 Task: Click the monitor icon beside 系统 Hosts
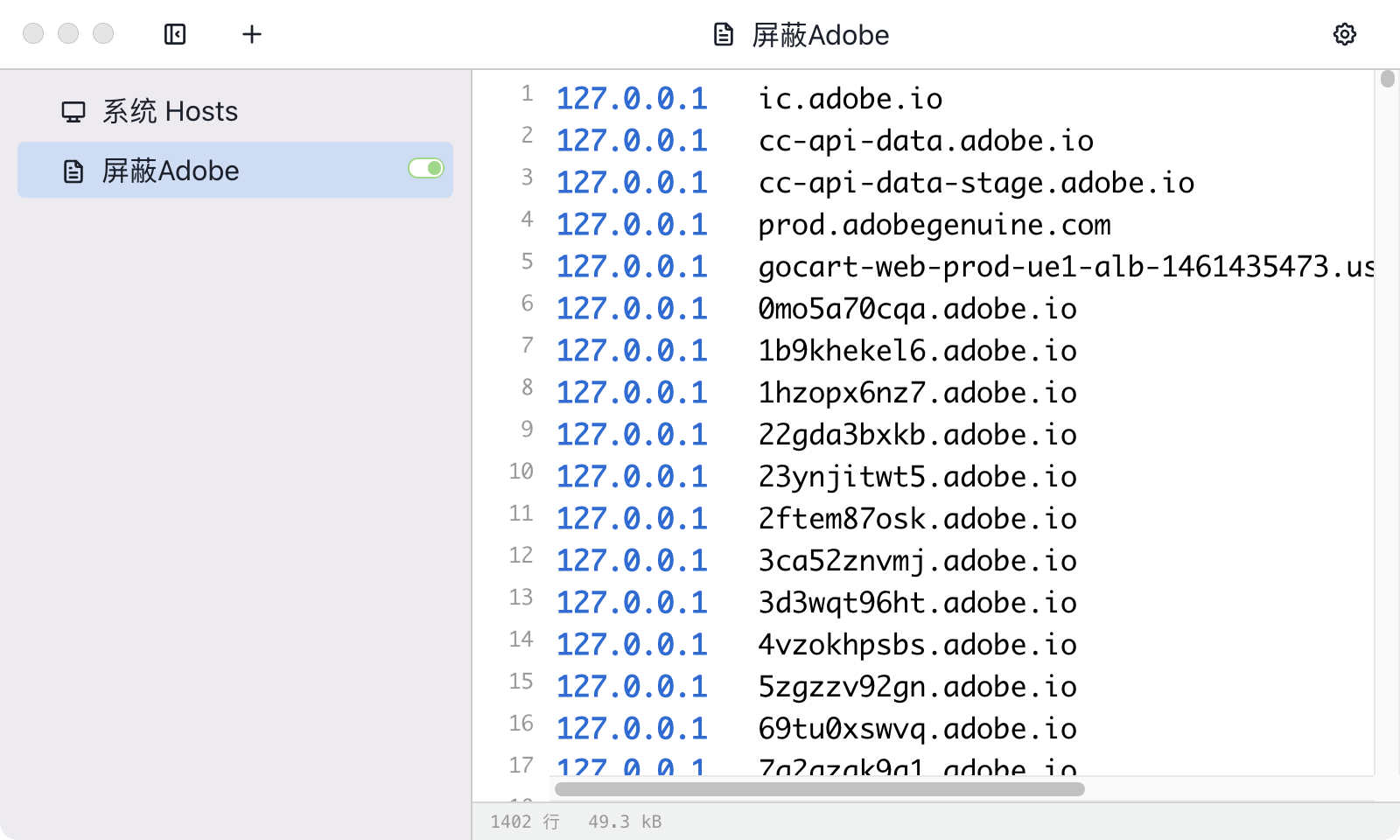(x=72, y=110)
